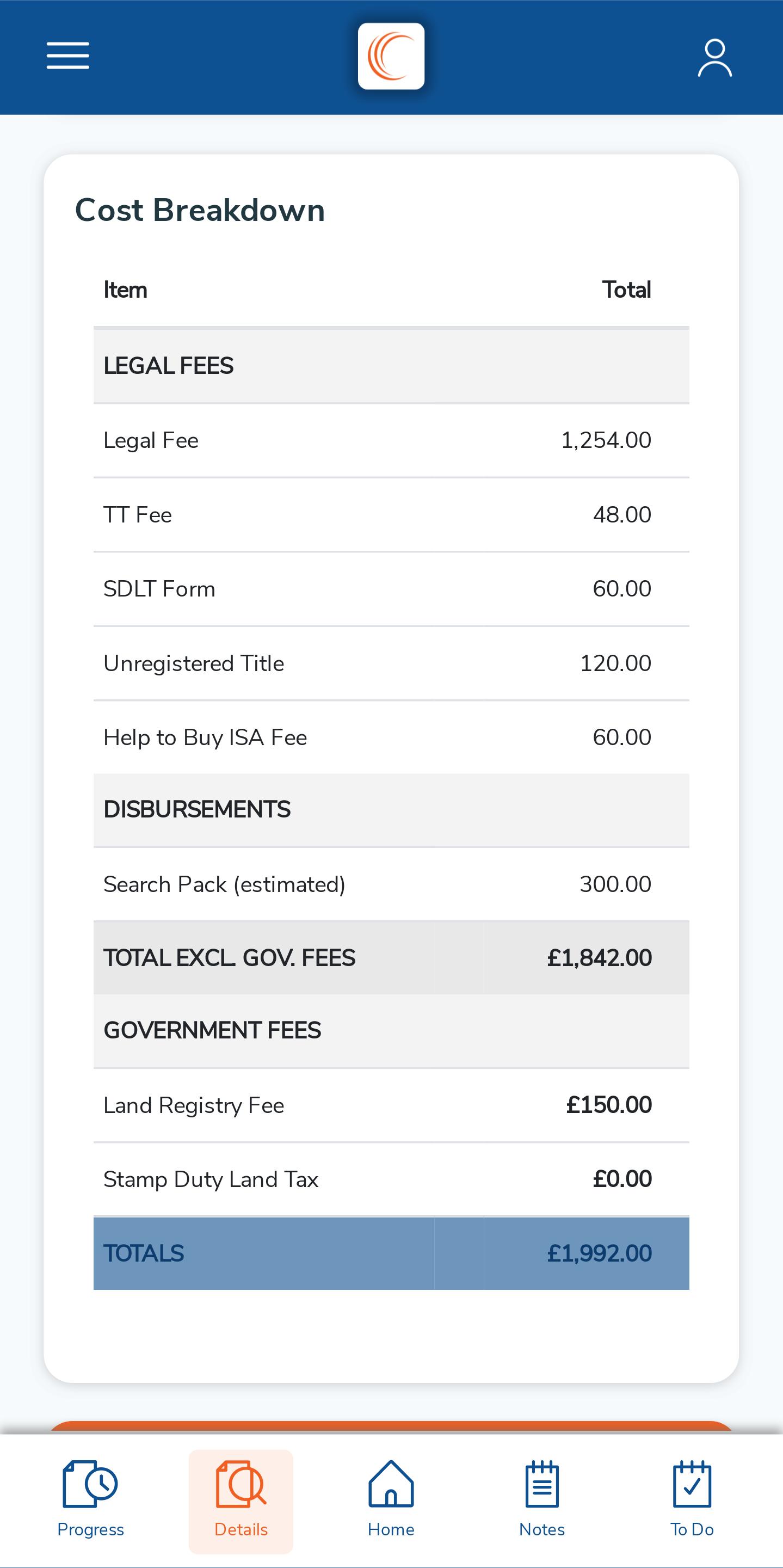Tap the Cost Breakdown heading
Image resolution: width=783 pixels, height=1568 pixels.
coord(200,210)
